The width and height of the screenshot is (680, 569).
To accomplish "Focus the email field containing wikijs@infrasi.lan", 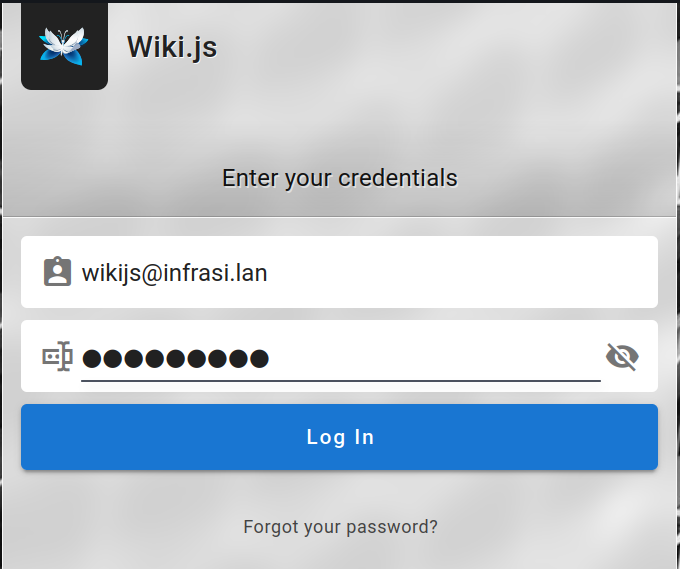I will coord(339,272).
